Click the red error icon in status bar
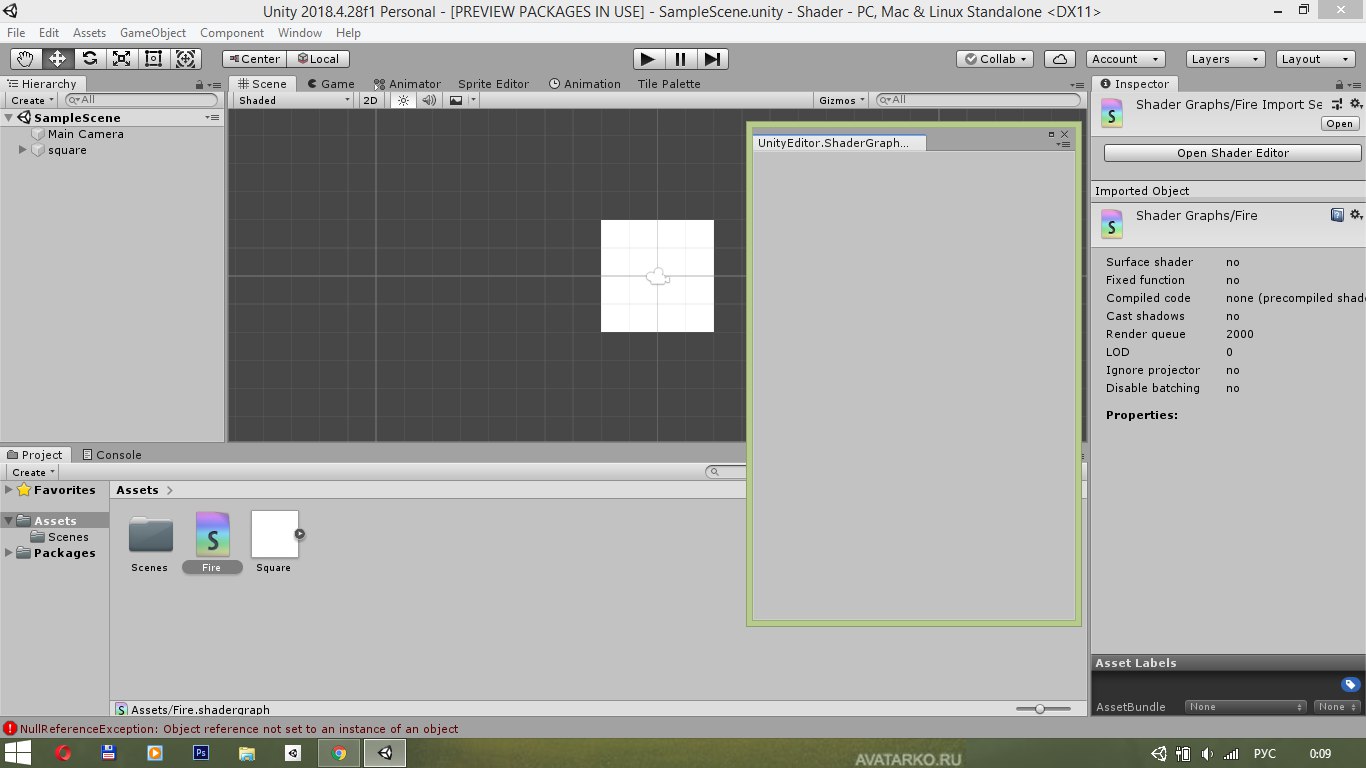Image resolution: width=1366 pixels, height=768 pixels. click(x=10, y=729)
